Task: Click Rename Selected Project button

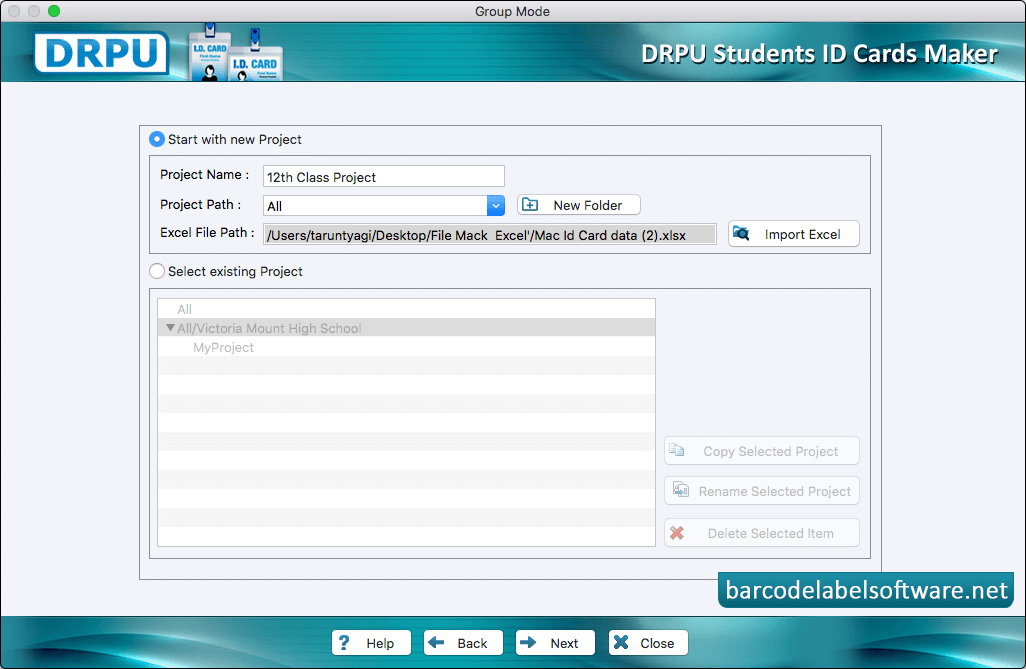Action: (x=762, y=491)
